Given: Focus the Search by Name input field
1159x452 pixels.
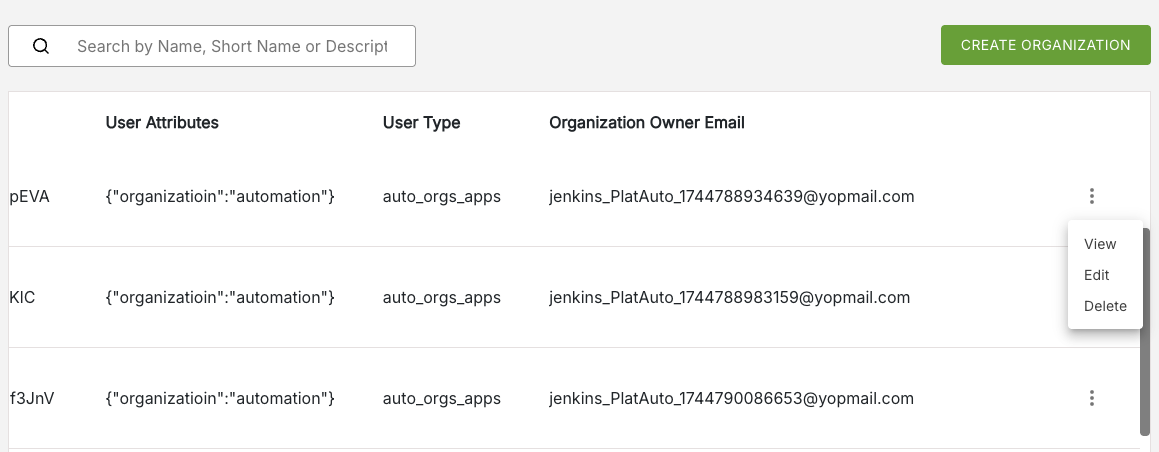Looking at the screenshot, I should coord(232,46).
